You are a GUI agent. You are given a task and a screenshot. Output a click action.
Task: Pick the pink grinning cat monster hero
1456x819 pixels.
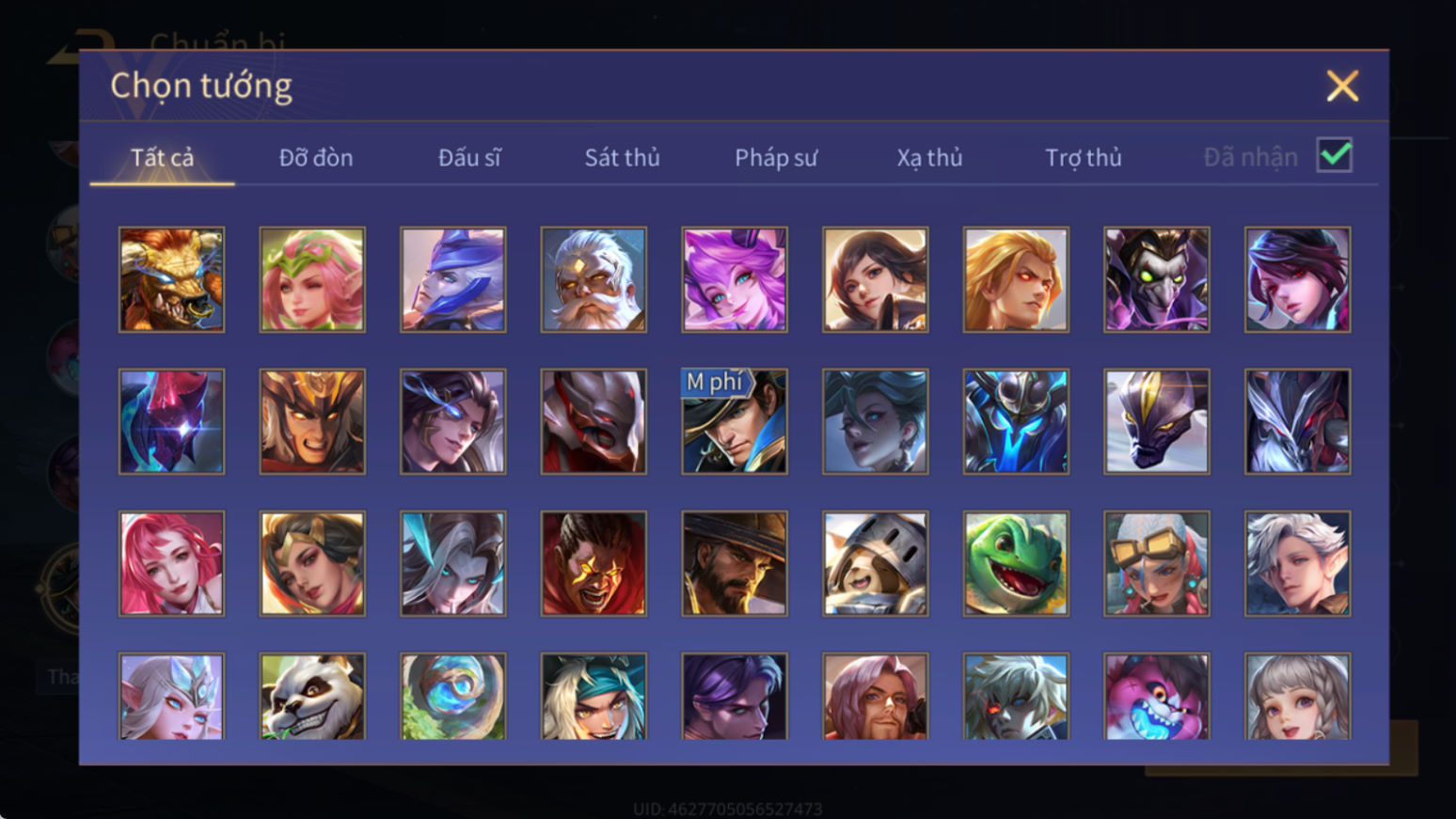[x=1157, y=696]
